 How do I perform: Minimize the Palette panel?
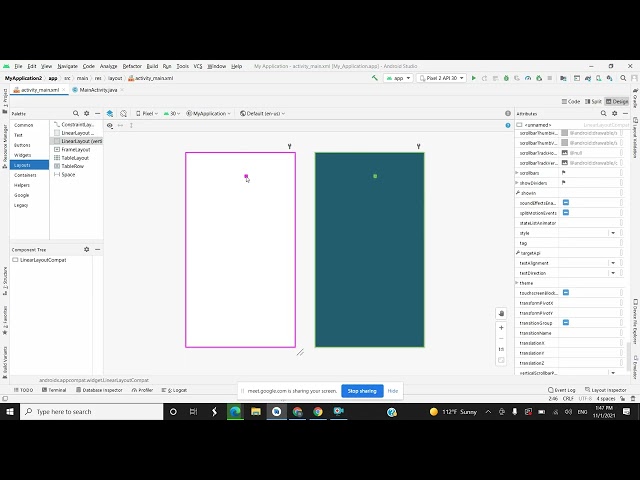(x=98, y=113)
